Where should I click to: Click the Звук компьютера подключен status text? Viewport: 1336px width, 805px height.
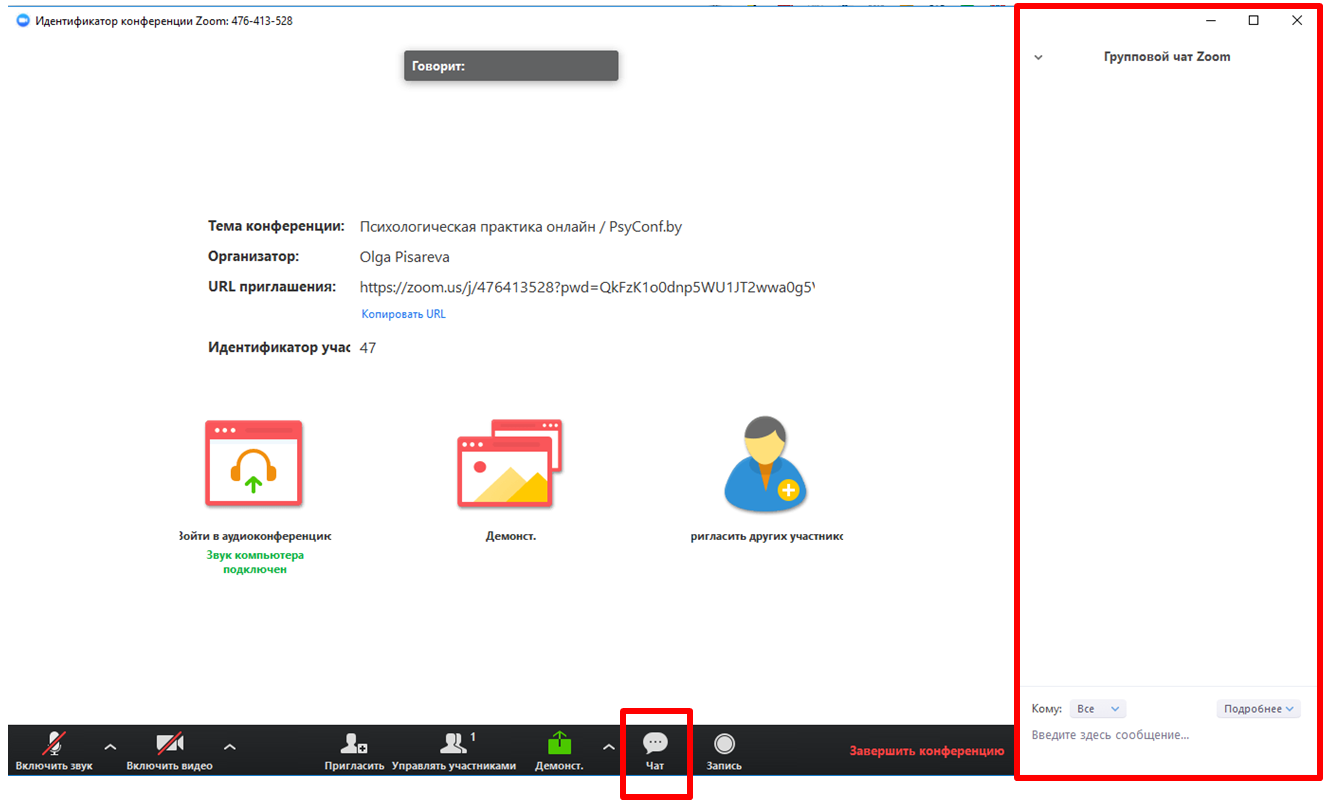(x=255, y=562)
